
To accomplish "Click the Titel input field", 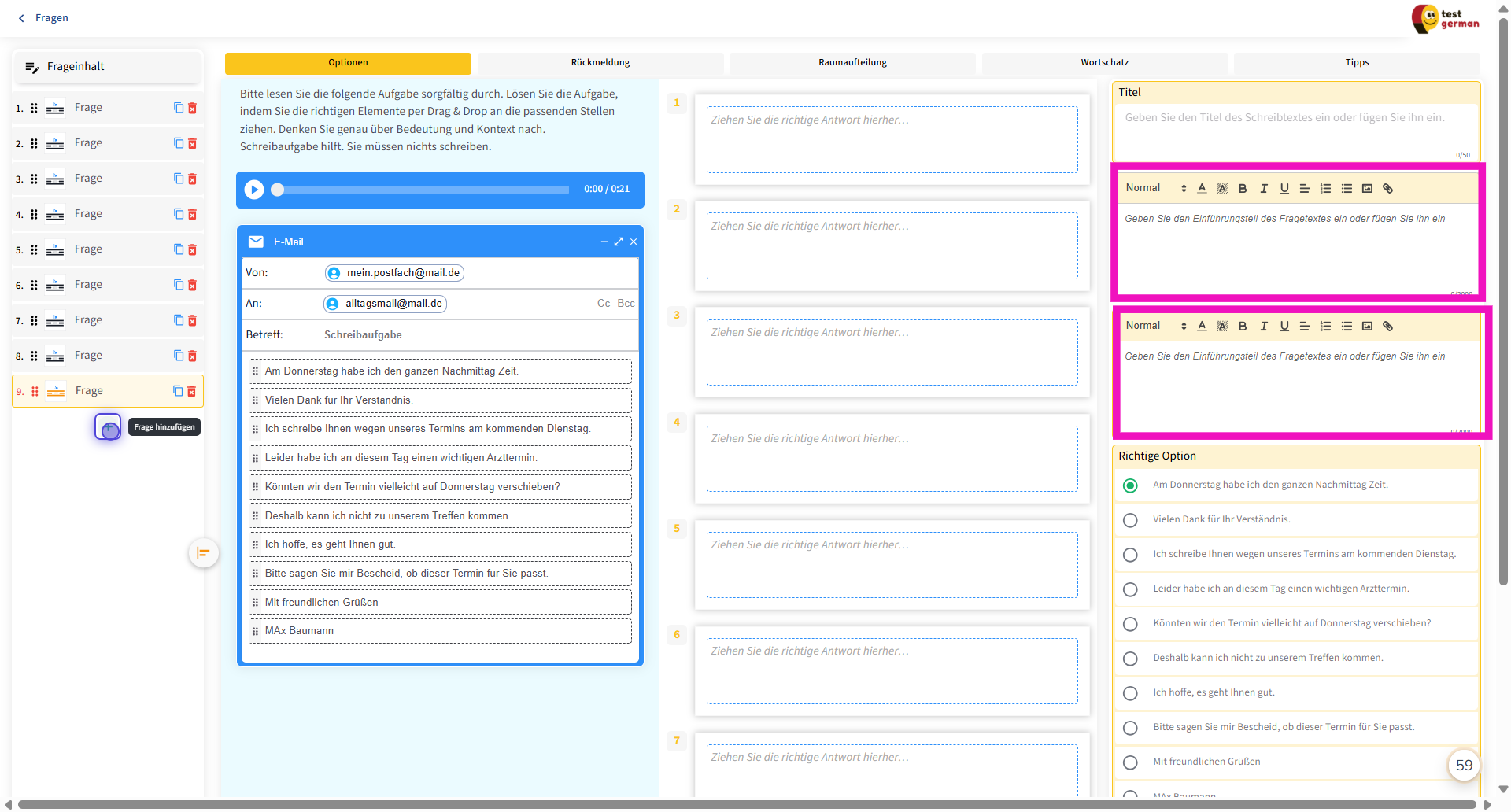I will (x=1295, y=126).
